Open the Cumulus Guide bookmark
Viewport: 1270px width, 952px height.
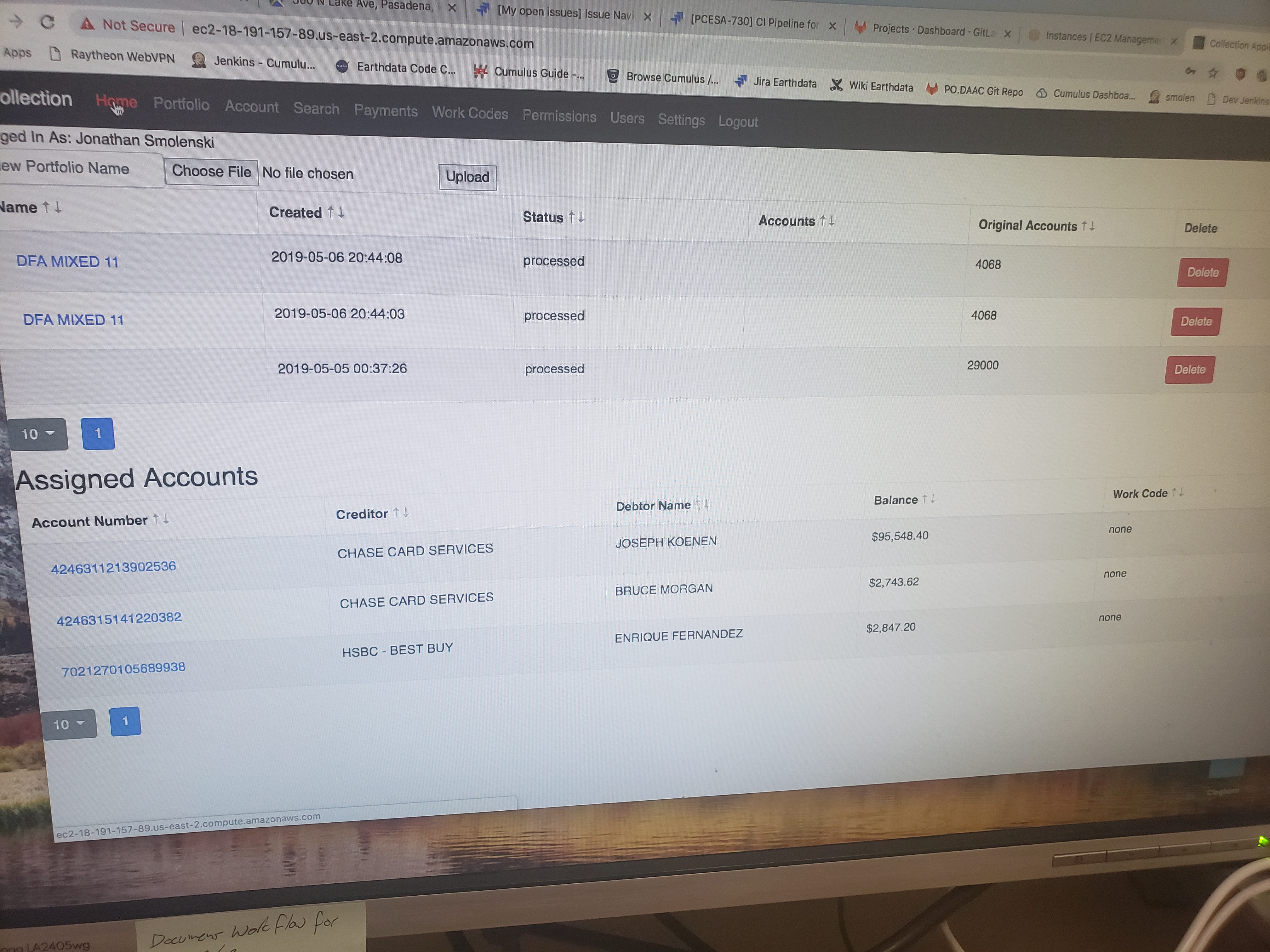529,72
